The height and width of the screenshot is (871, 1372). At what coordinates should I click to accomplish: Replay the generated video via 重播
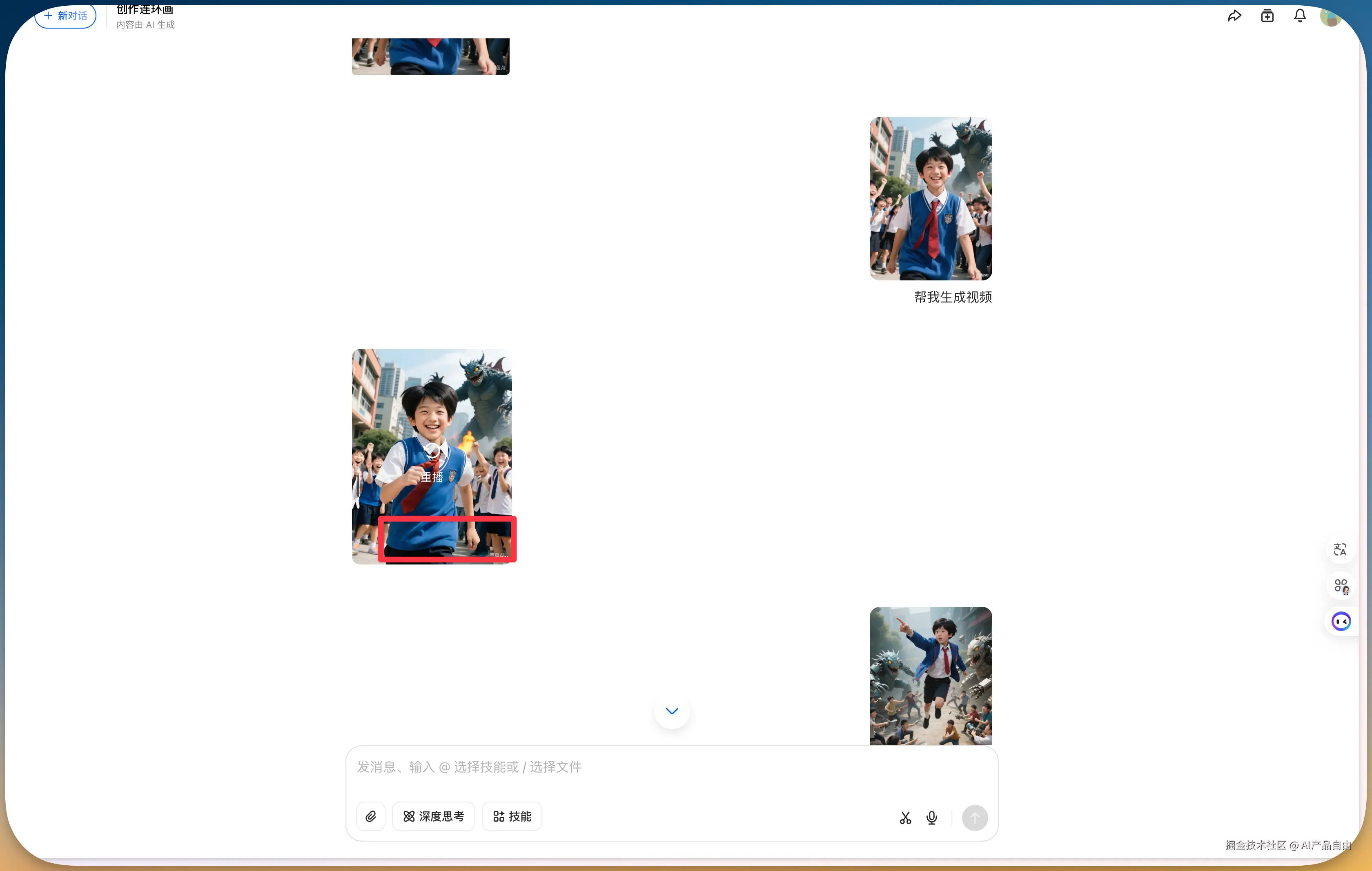[432, 464]
